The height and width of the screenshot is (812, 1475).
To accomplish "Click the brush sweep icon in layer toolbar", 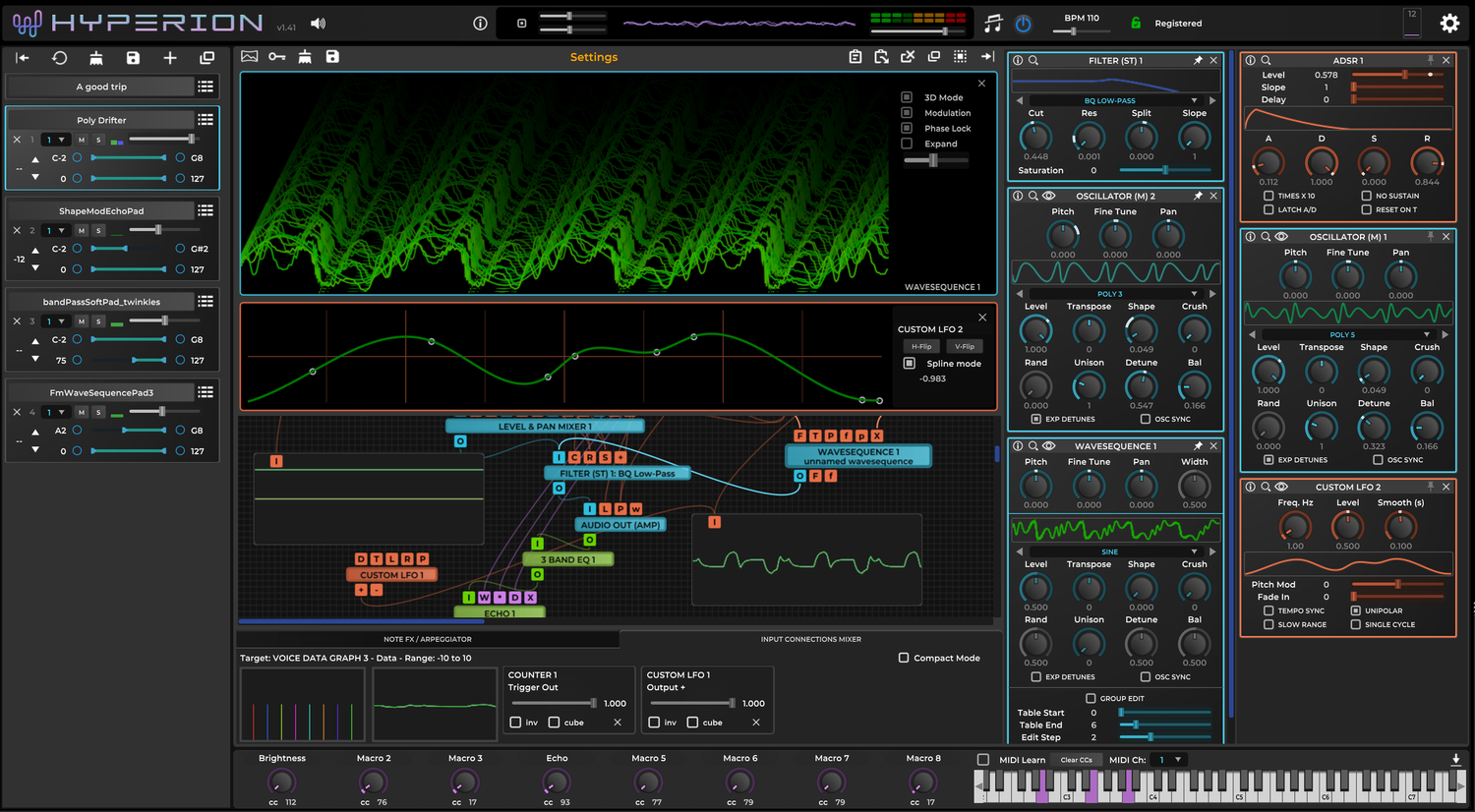I will click(95, 57).
